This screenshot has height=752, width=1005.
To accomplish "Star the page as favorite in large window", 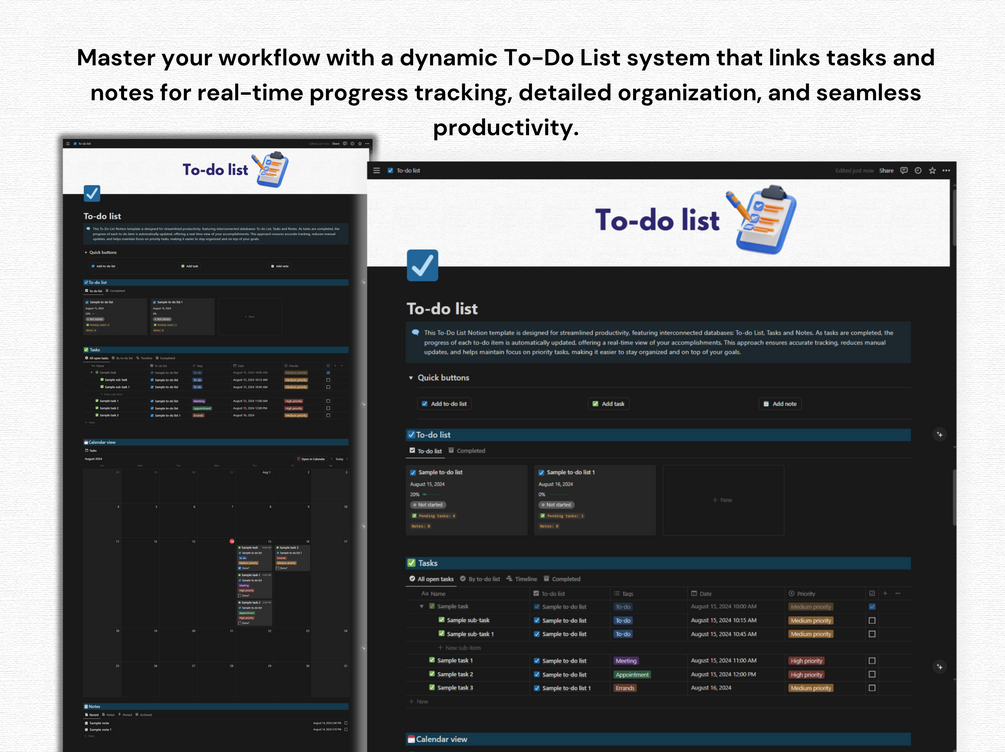I will tap(932, 171).
